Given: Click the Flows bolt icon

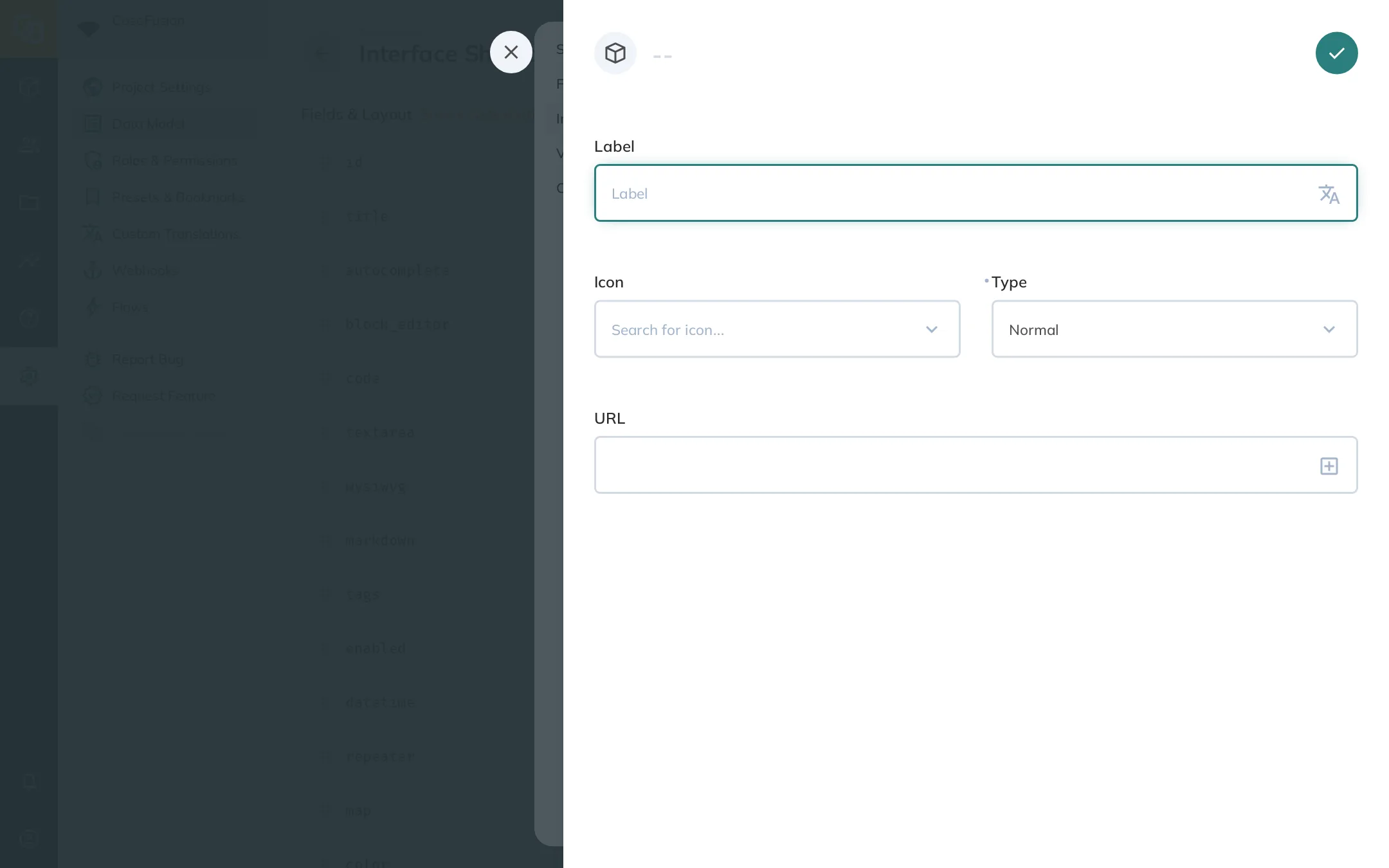Looking at the screenshot, I should coord(93,307).
